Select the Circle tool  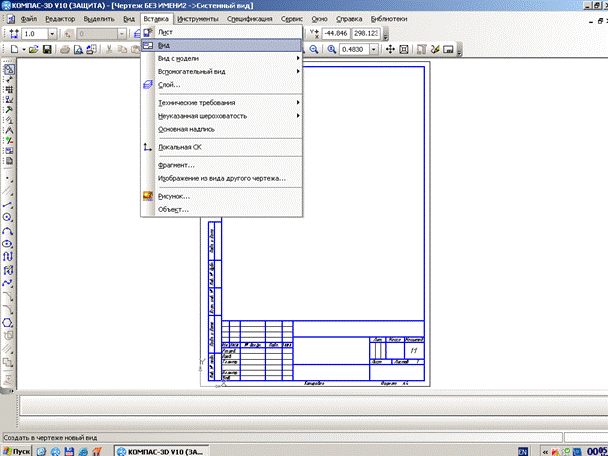click(x=8, y=218)
